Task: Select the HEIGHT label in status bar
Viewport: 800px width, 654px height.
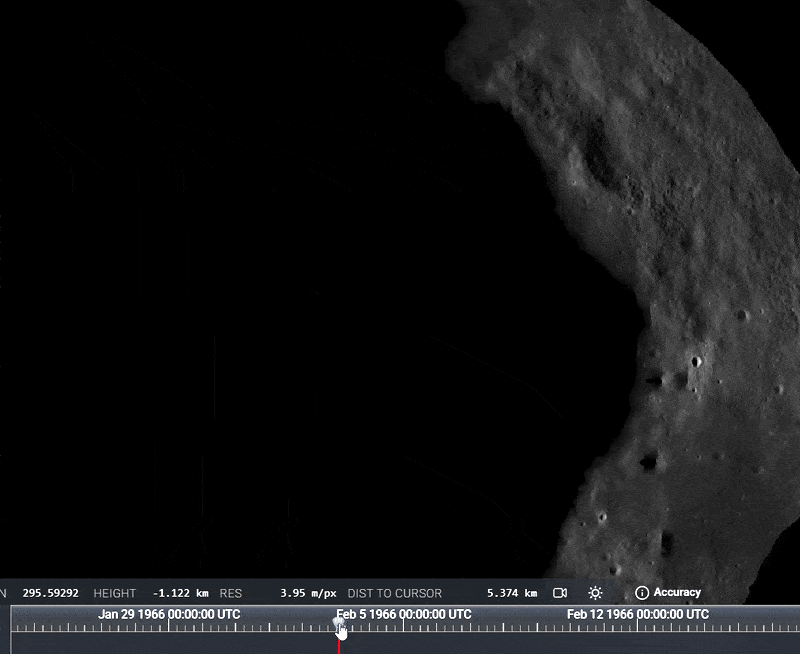Action: (x=115, y=593)
